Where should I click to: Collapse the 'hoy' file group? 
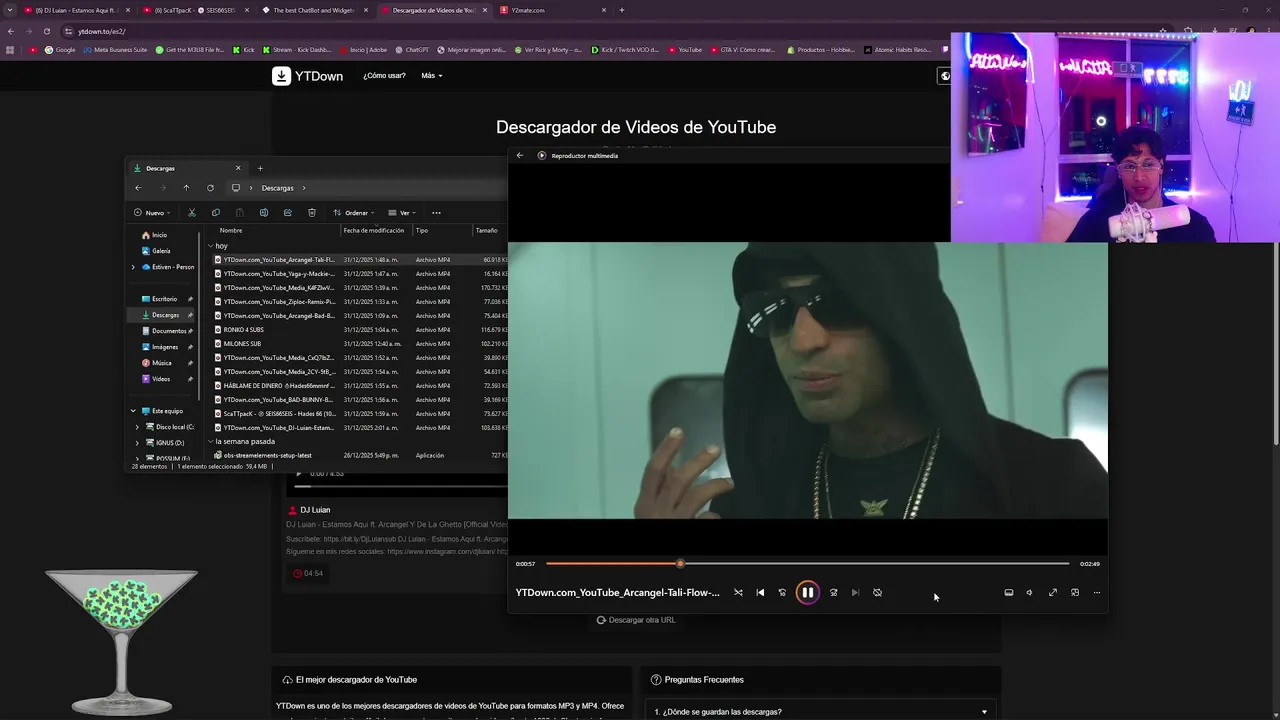(211, 245)
